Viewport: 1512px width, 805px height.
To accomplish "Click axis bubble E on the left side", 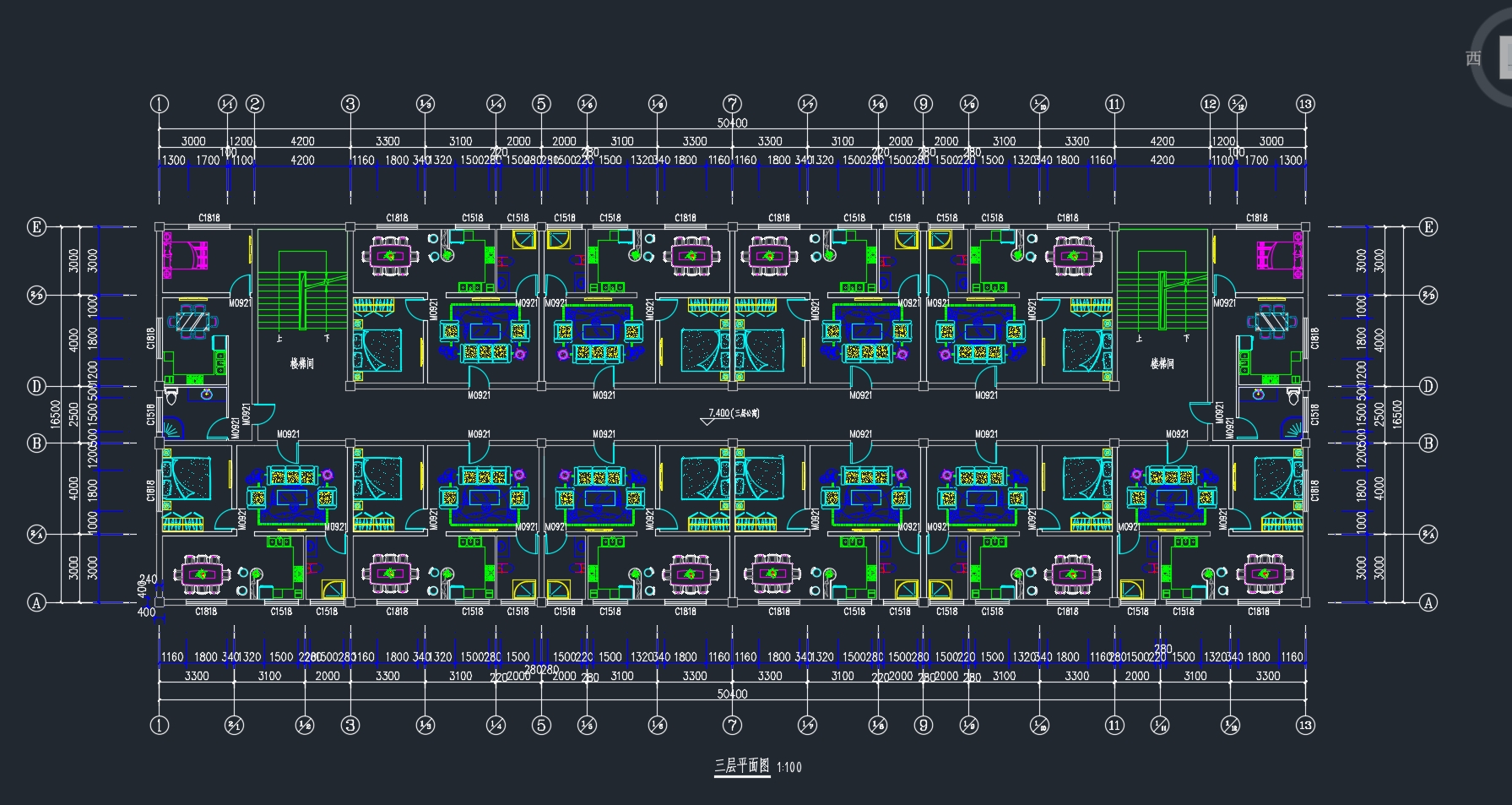I will tap(36, 226).
